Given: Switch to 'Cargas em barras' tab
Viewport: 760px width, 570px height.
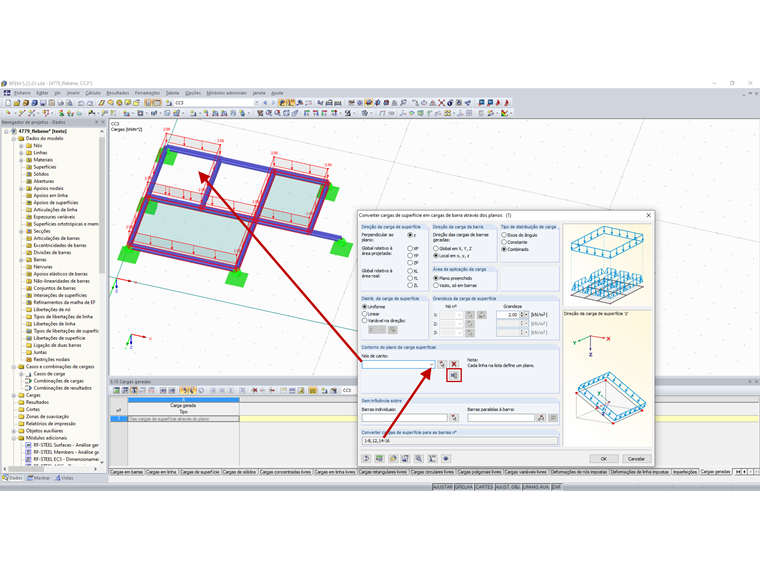Looking at the screenshot, I should 127,472.
